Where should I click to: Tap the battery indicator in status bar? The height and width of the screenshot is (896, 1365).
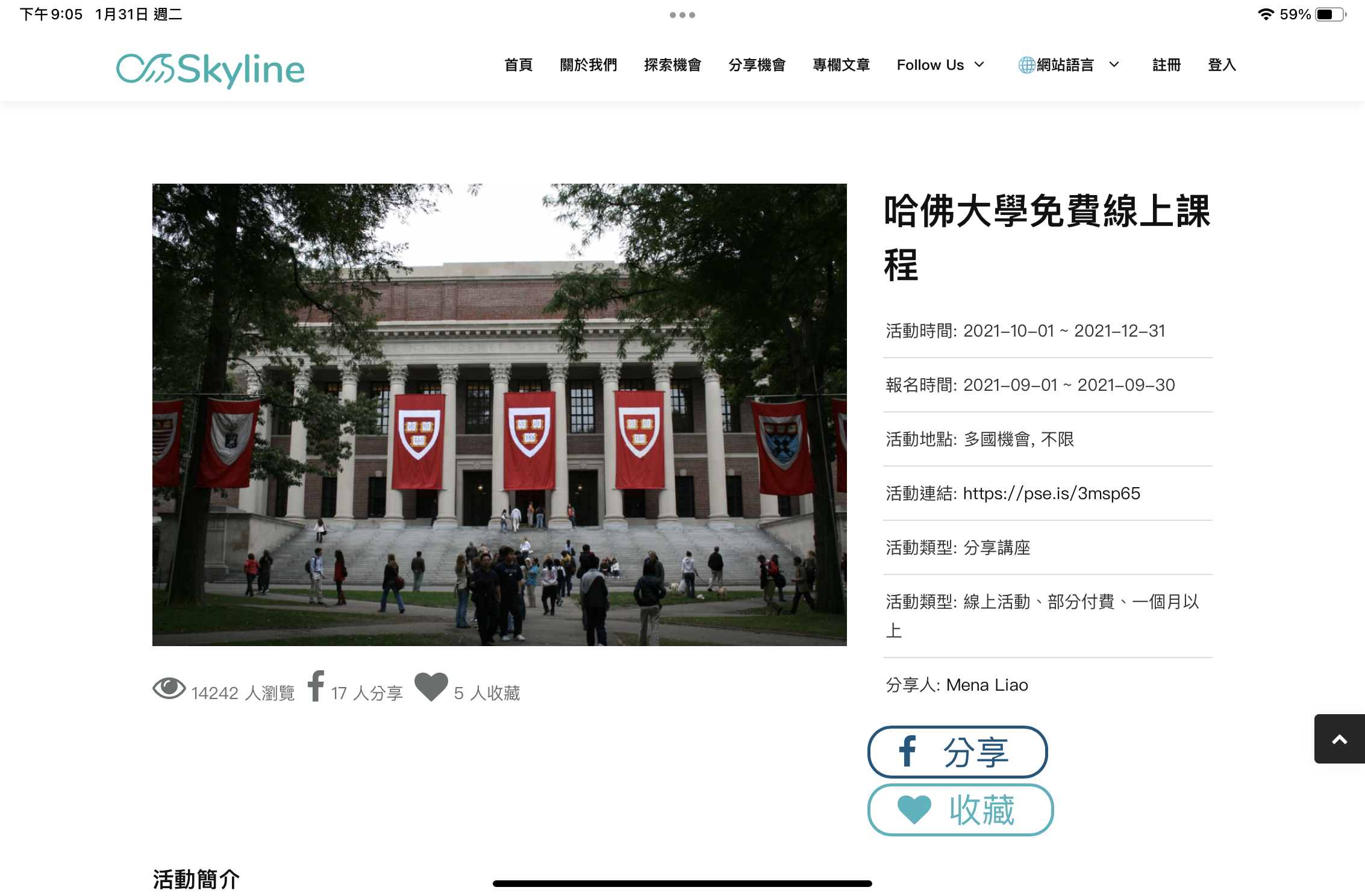coord(1329,14)
